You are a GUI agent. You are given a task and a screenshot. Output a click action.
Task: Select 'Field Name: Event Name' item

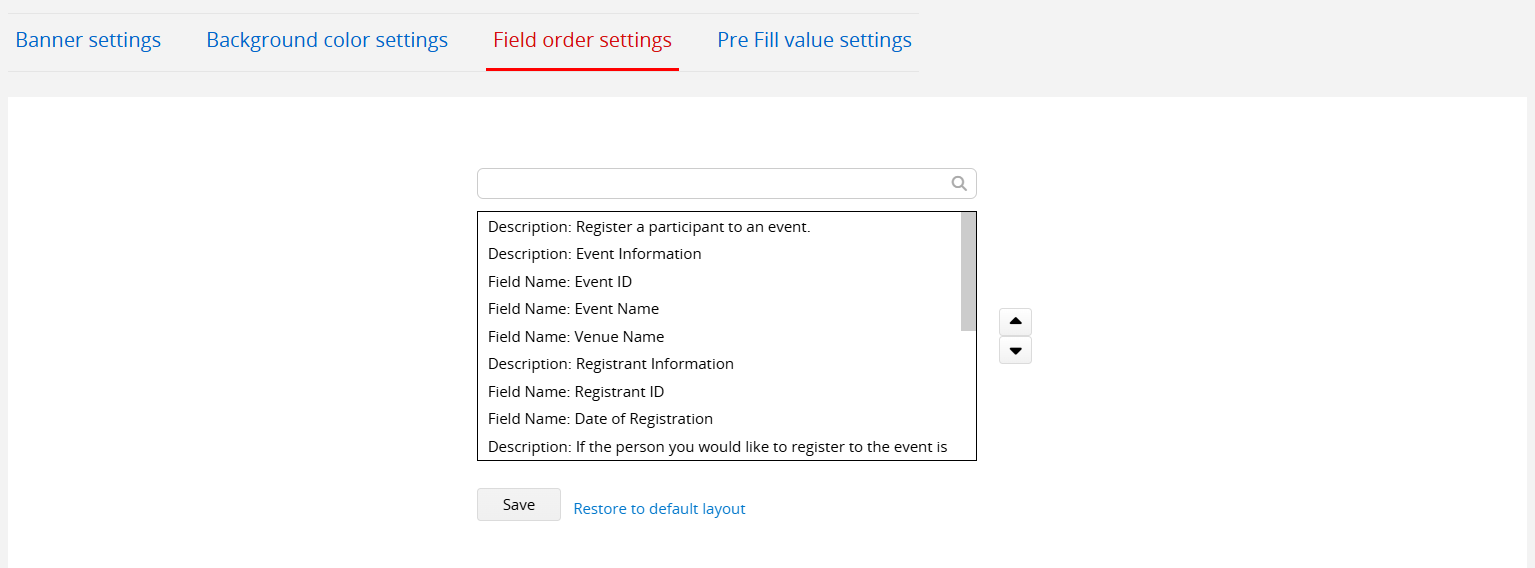click(x=719, y=309)
